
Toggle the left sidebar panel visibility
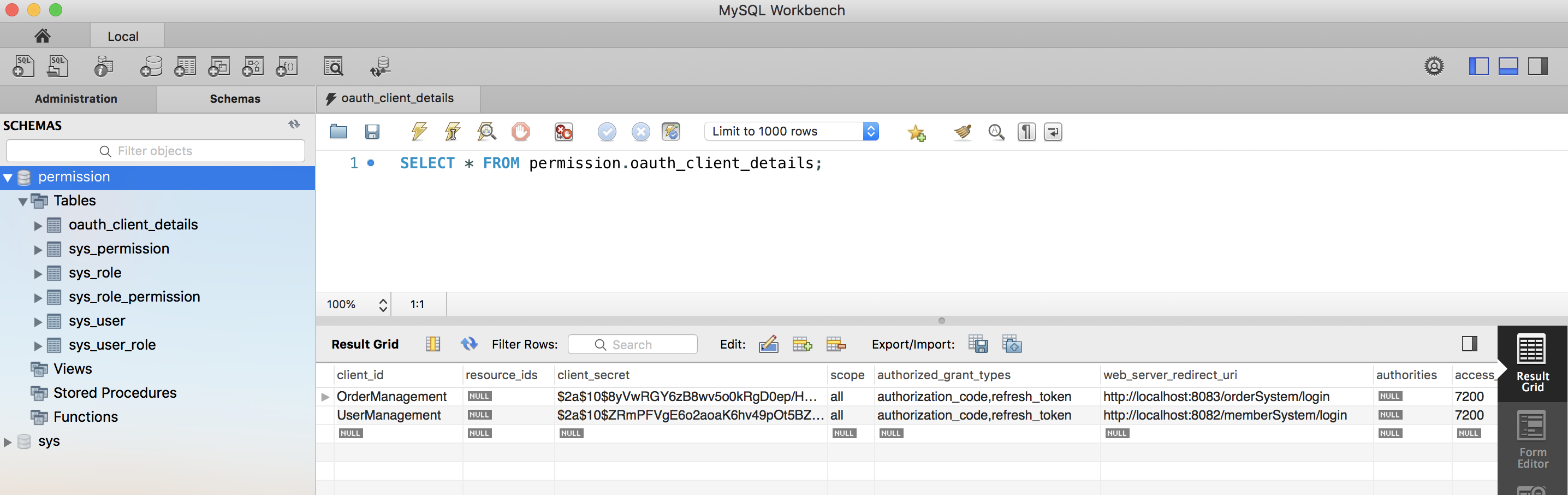pos(1478,66)
